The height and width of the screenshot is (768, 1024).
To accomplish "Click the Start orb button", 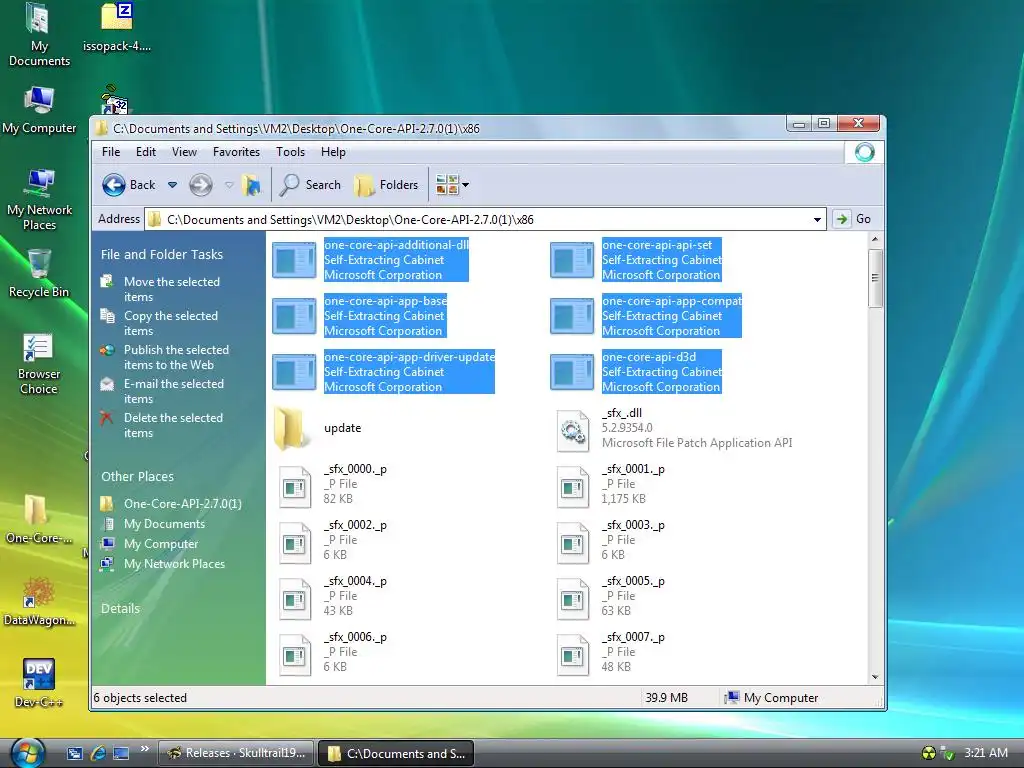I will [27, 752].
